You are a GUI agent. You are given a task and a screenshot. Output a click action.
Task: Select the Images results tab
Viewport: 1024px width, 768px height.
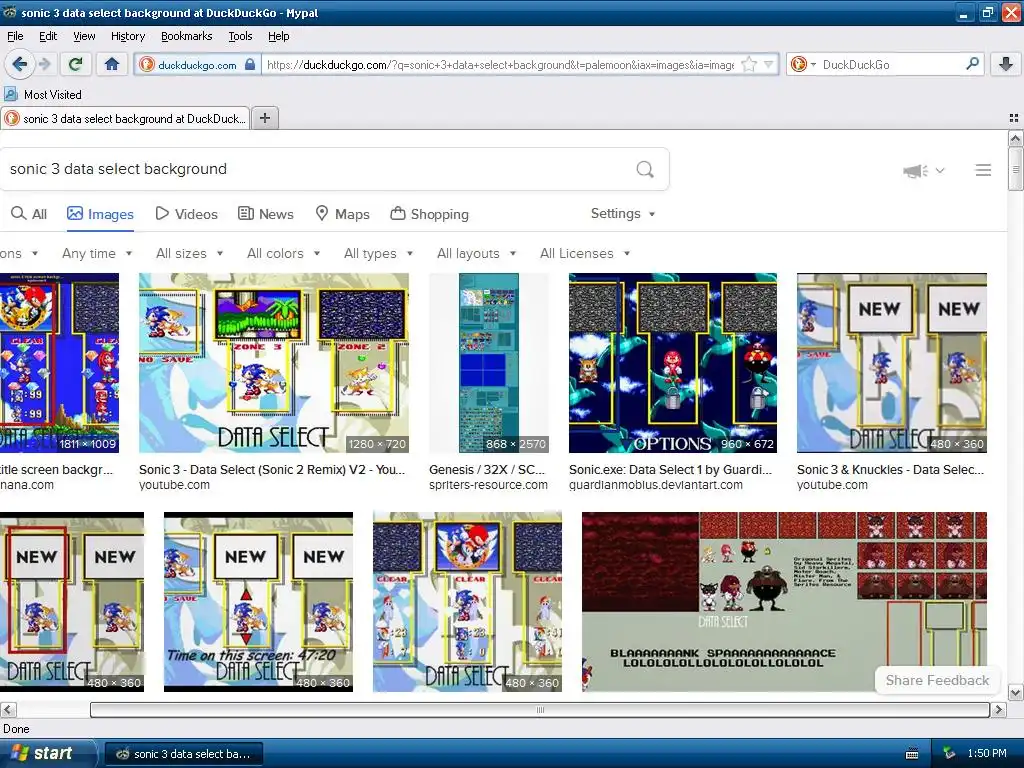coord(100,214)
